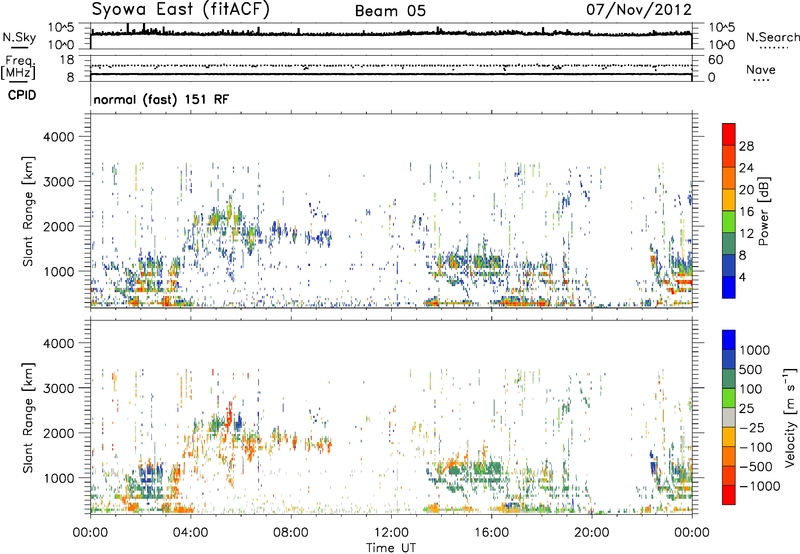Click the '18' frequency tick label
Image resolution: width=800 pixels, height=554 pixels.
pos(66,60)
